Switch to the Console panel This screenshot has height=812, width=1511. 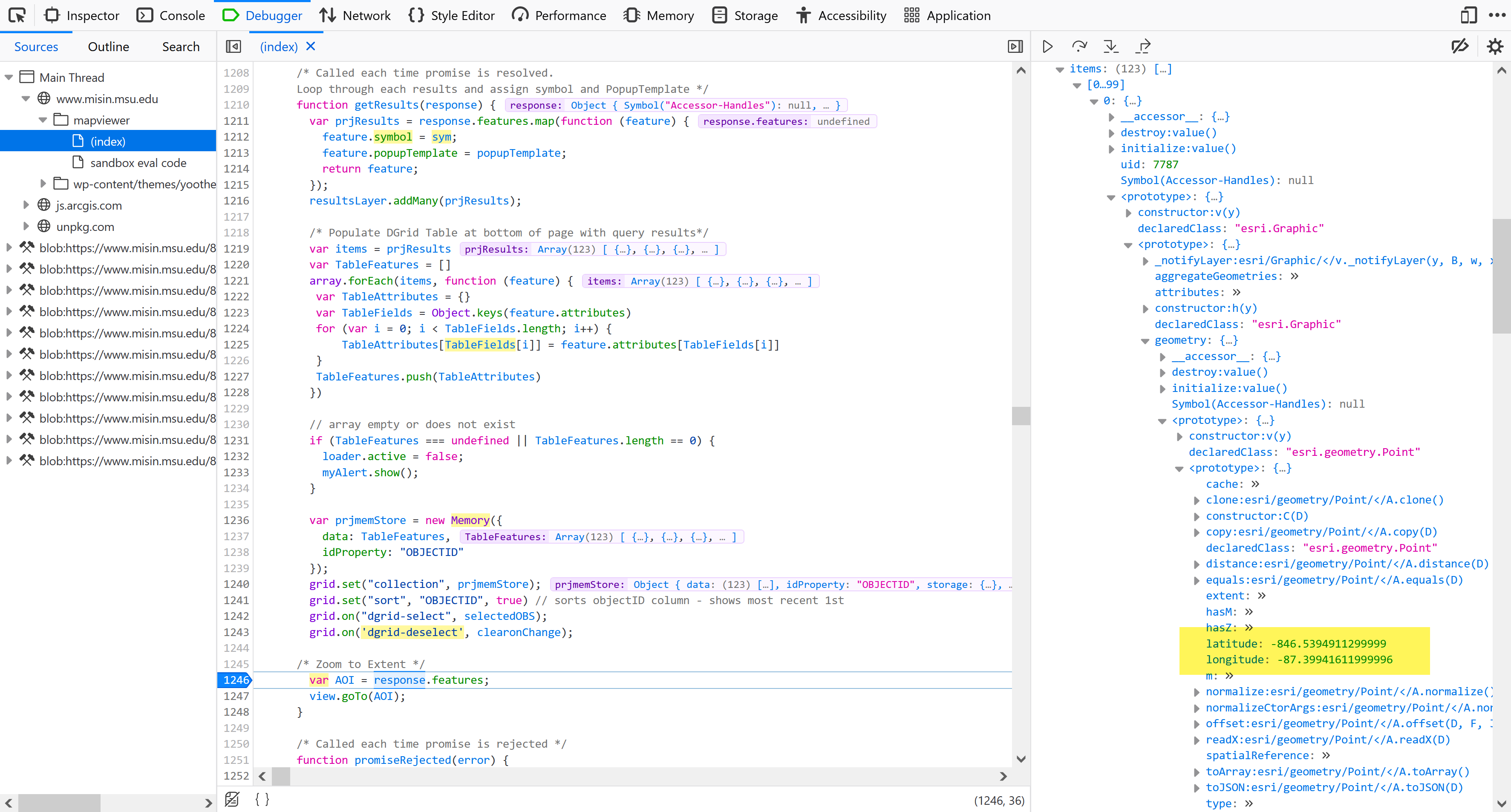coord(171,15)
